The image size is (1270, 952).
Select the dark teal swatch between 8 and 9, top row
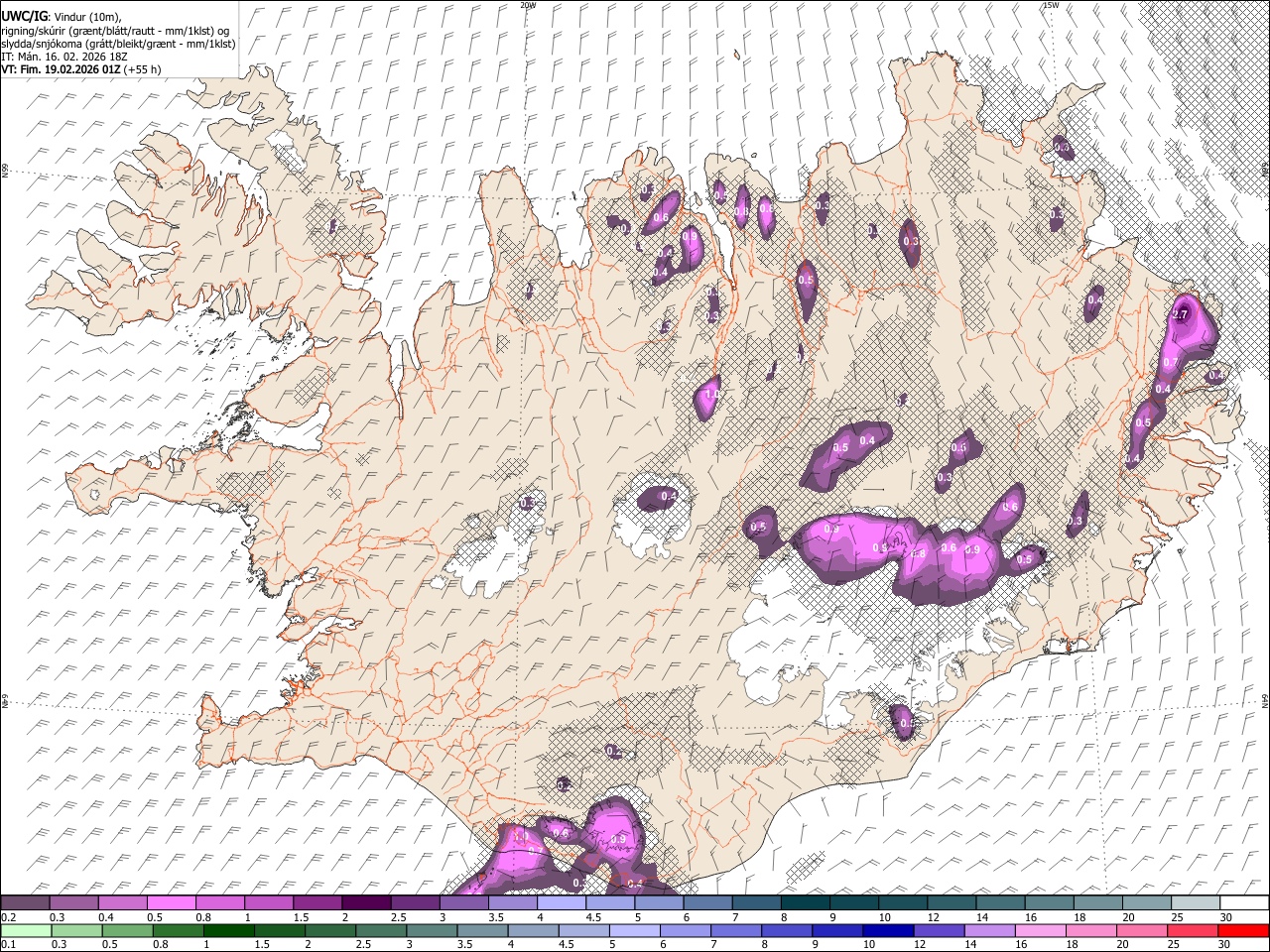(x=806, y=903)
